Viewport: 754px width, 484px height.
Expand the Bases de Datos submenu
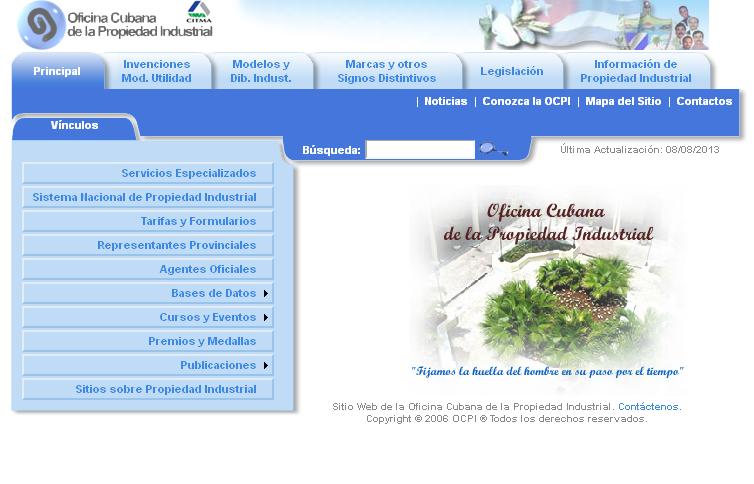pyautogui.click(x=266, y=294)
